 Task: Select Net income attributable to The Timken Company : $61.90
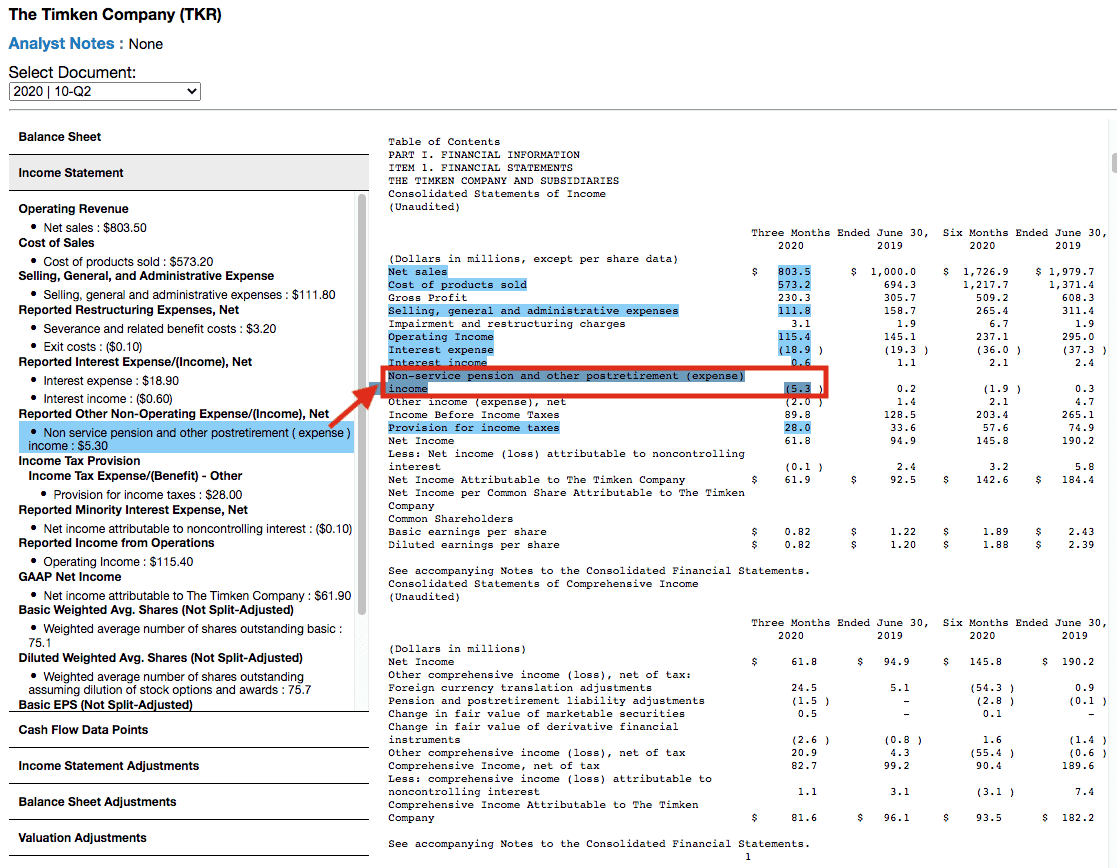tap(197, 596)
